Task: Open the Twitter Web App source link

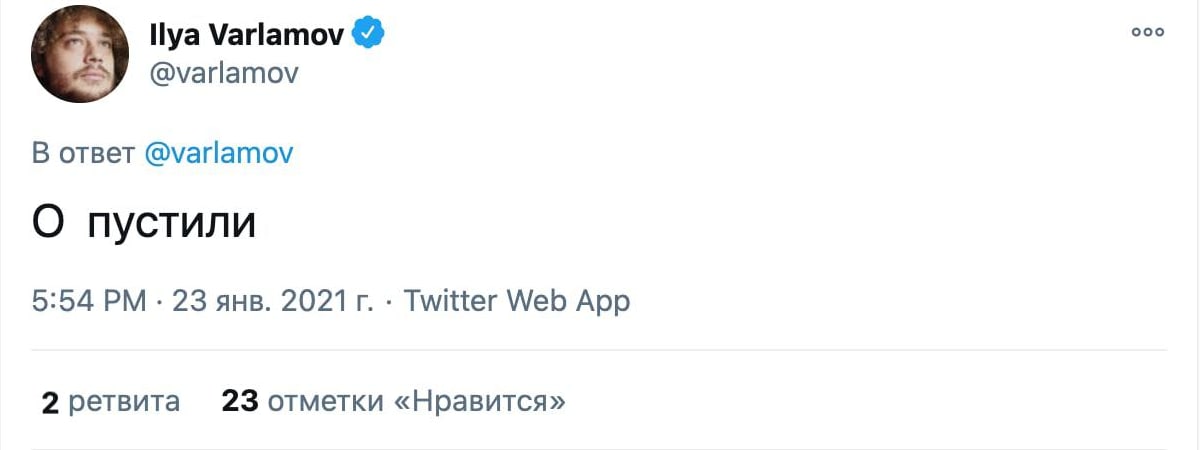Action: 516,301
